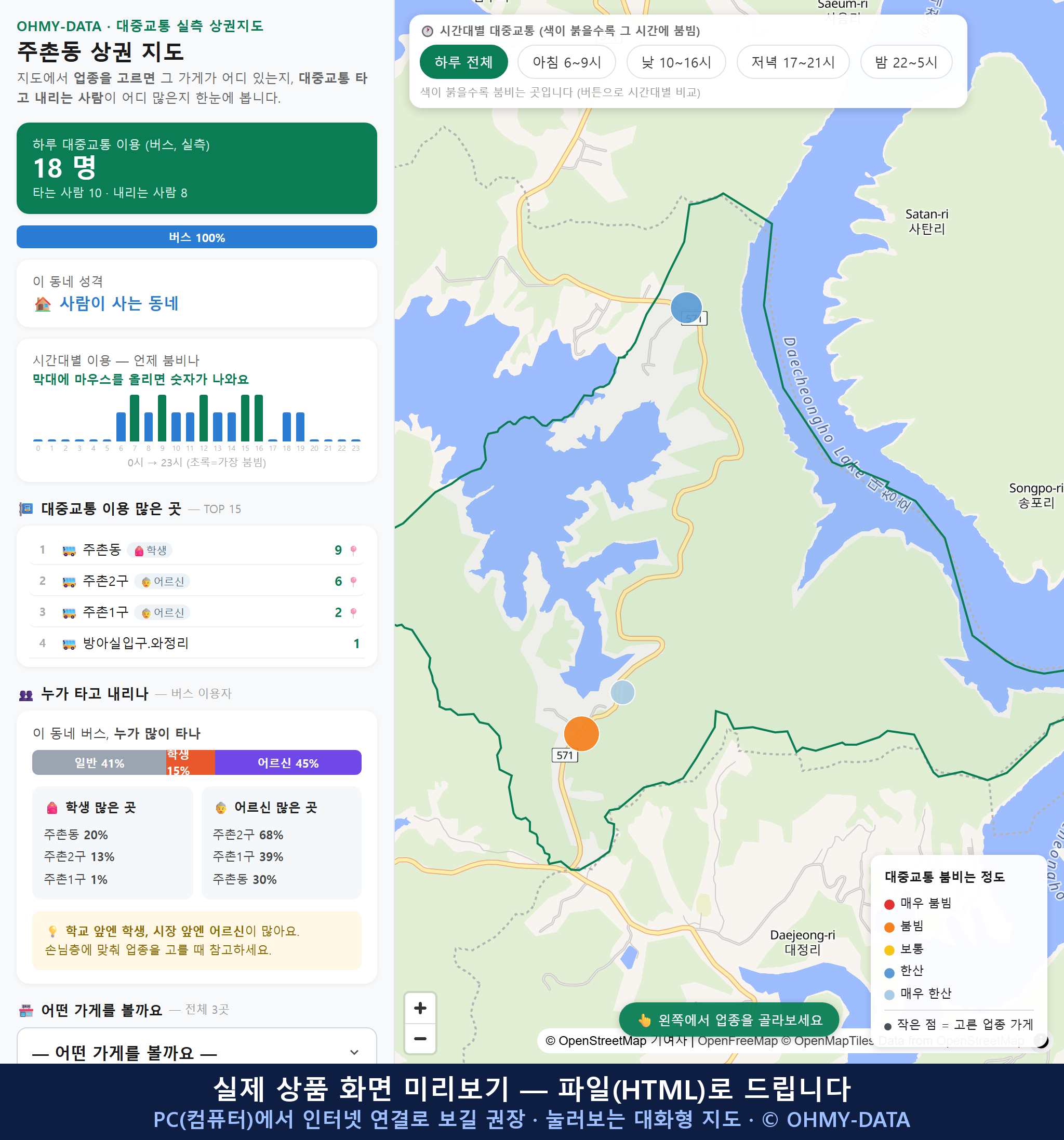Click bus icon in 주촌동 row
1064x1140 pixels.
click(69, 551)
